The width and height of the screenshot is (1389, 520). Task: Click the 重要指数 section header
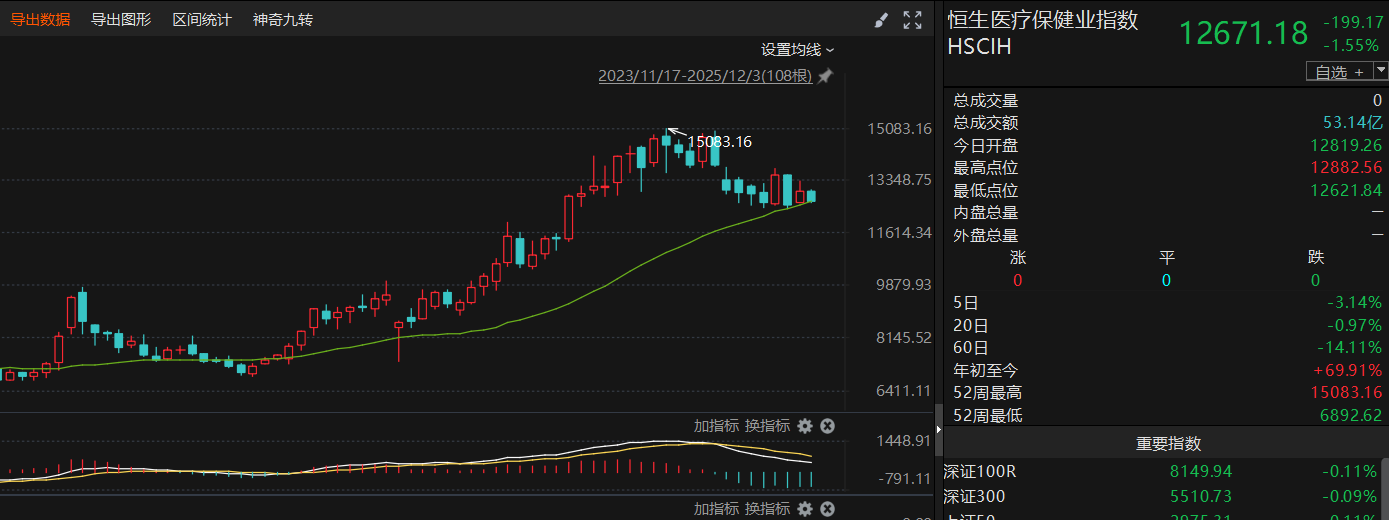[1168, 444]
